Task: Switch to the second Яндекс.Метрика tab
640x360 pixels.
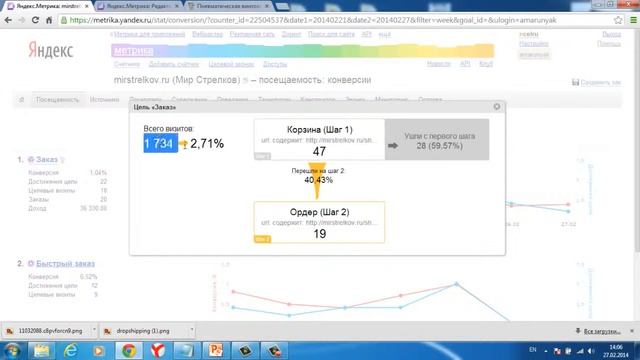Action: [139, 6]
